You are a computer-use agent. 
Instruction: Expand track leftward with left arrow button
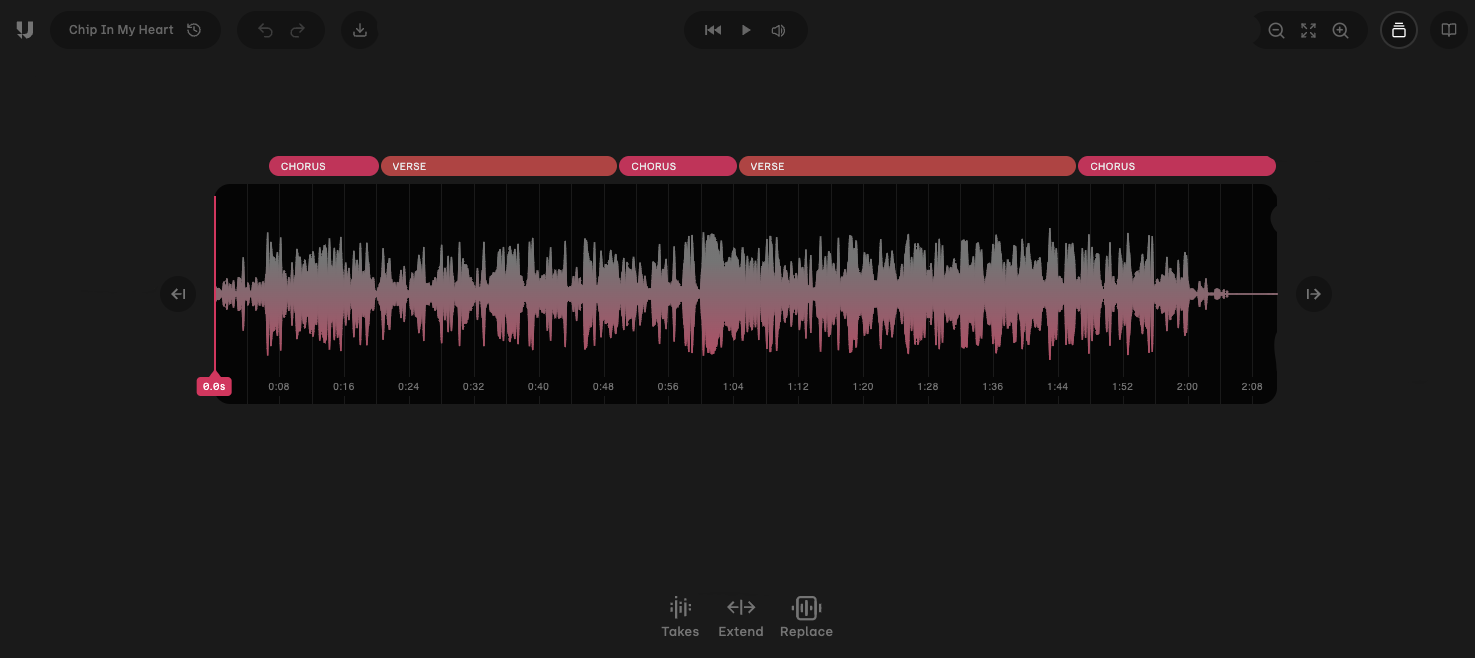[178, 294]
